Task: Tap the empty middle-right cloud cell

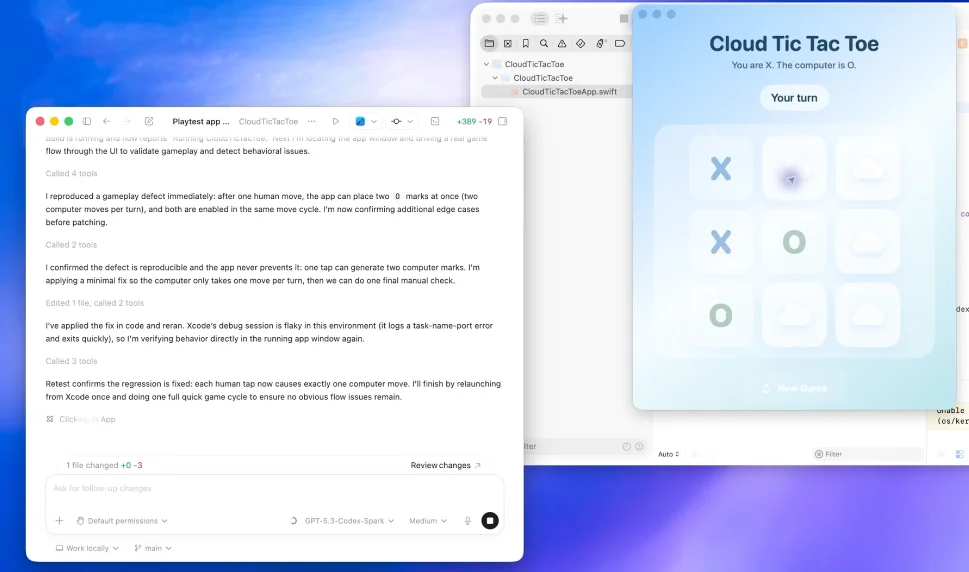Action: click(868, 242)
